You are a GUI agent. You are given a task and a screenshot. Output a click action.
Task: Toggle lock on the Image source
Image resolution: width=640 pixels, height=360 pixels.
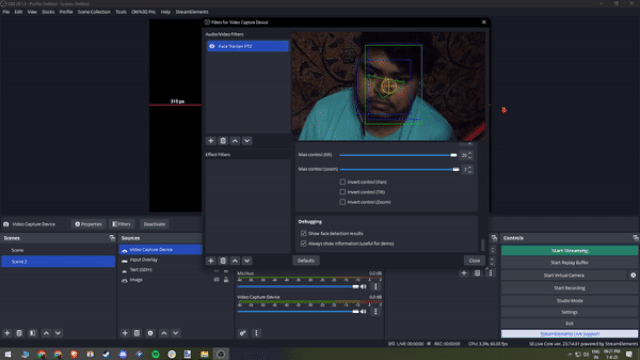tap(226, 280)
